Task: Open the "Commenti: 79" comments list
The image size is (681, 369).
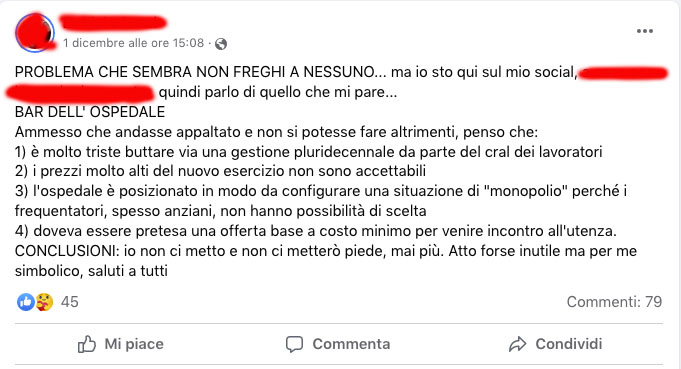Action: (614, 302)
